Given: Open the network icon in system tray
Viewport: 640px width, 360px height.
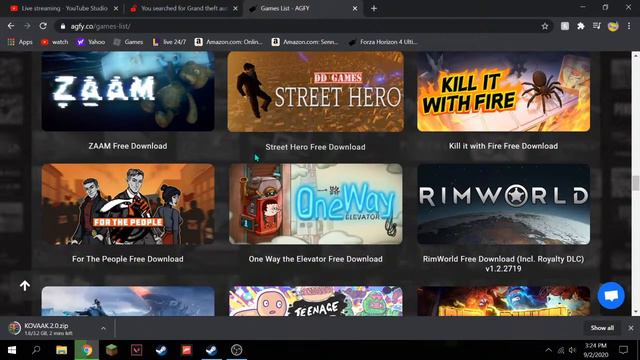Looking at the screenshot, I should pyautogui.click(x=561, y=350).
